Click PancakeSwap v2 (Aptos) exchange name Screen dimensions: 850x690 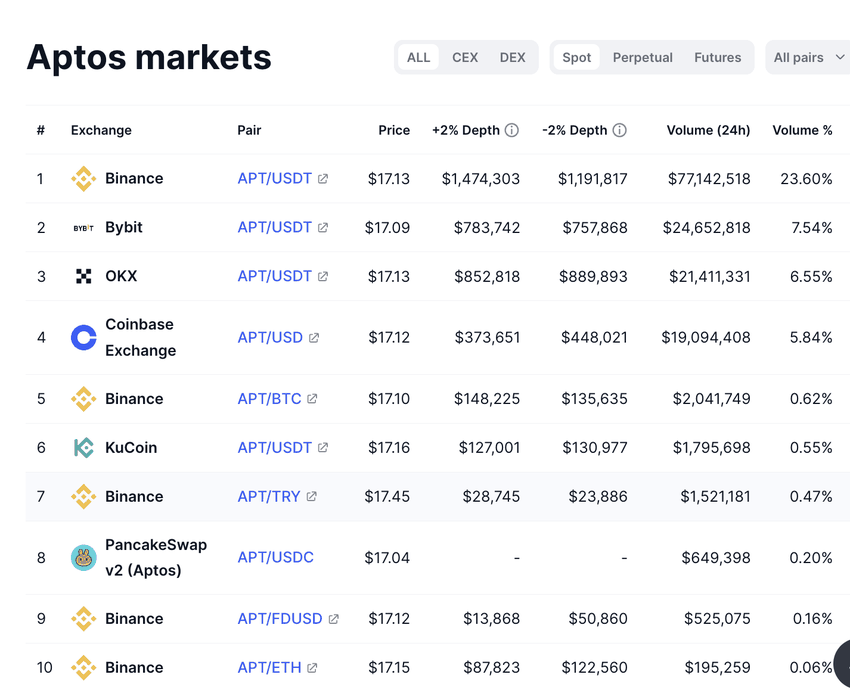pos(156,558)
